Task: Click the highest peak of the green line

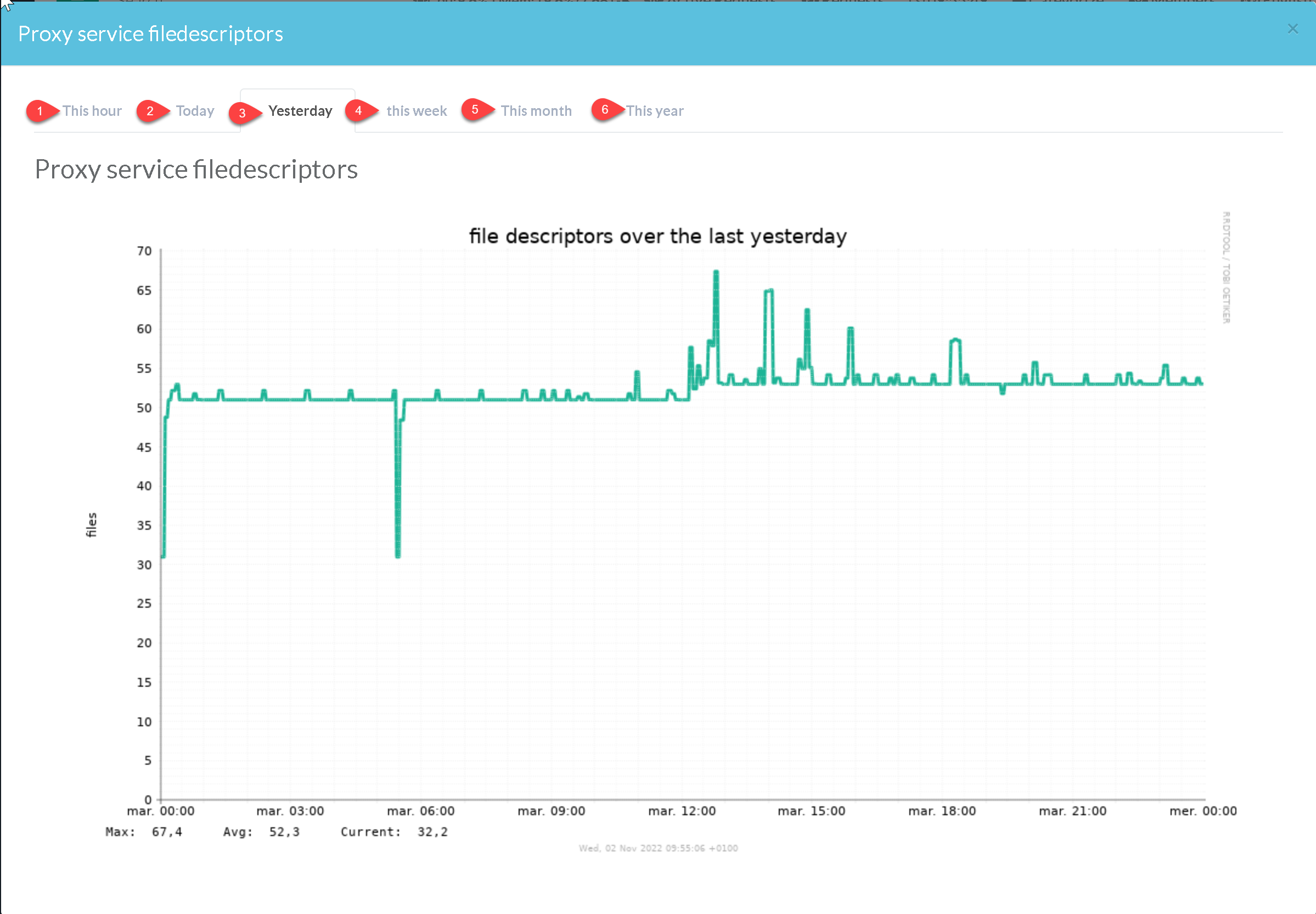Action: [716, 273]
